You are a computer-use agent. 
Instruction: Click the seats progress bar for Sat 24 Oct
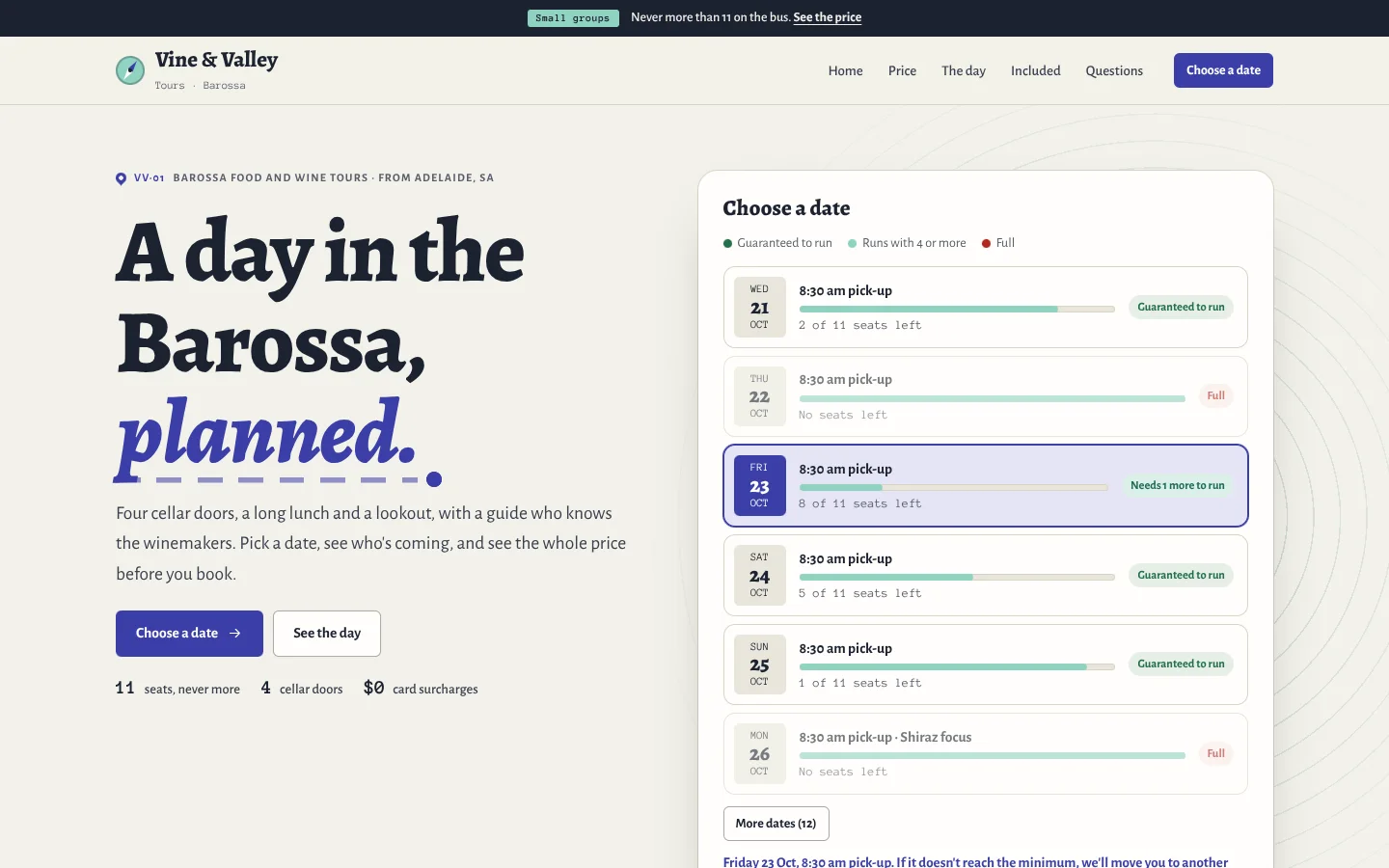click(957, 577)
